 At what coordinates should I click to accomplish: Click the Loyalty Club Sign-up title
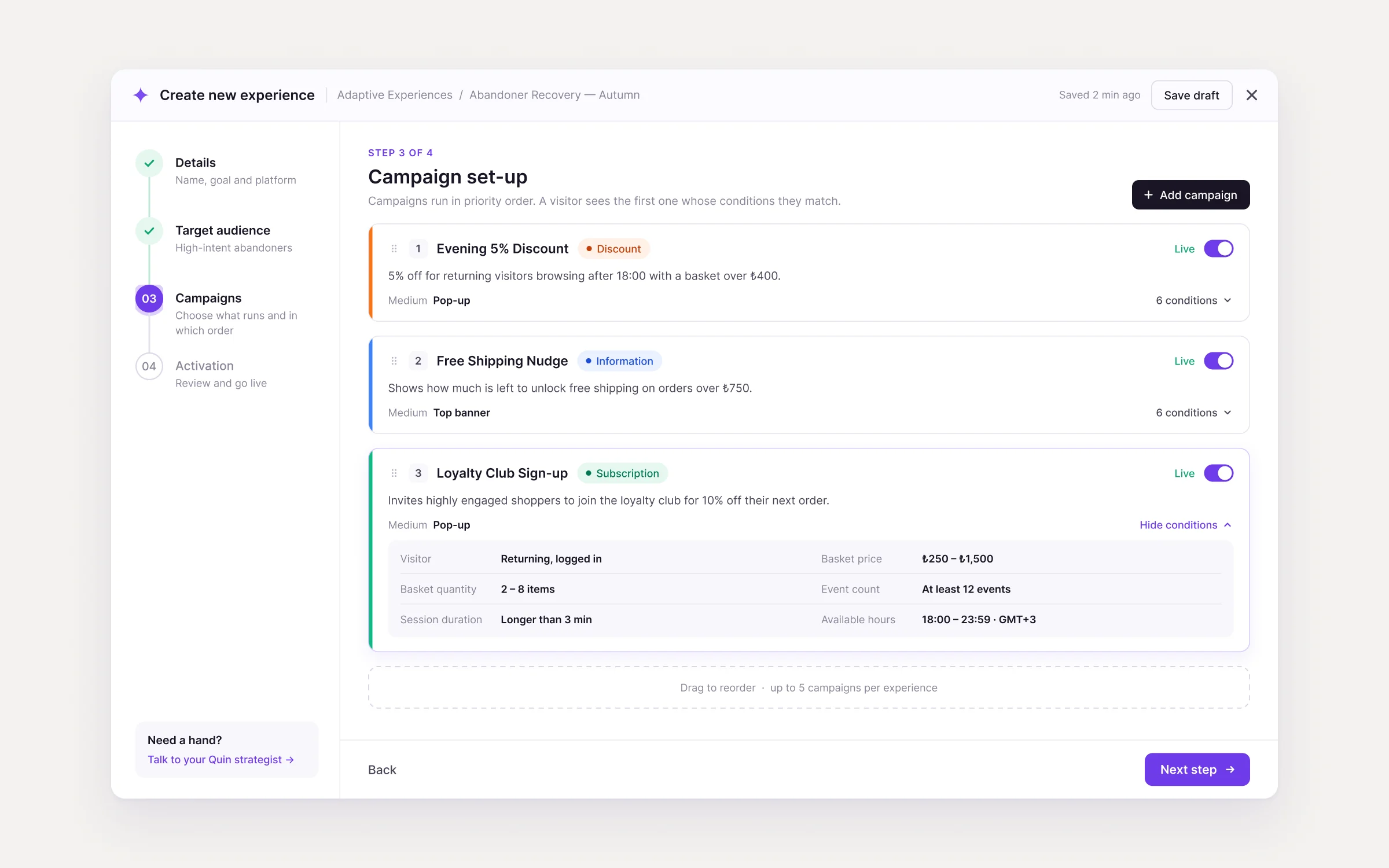tap(502, 473)
